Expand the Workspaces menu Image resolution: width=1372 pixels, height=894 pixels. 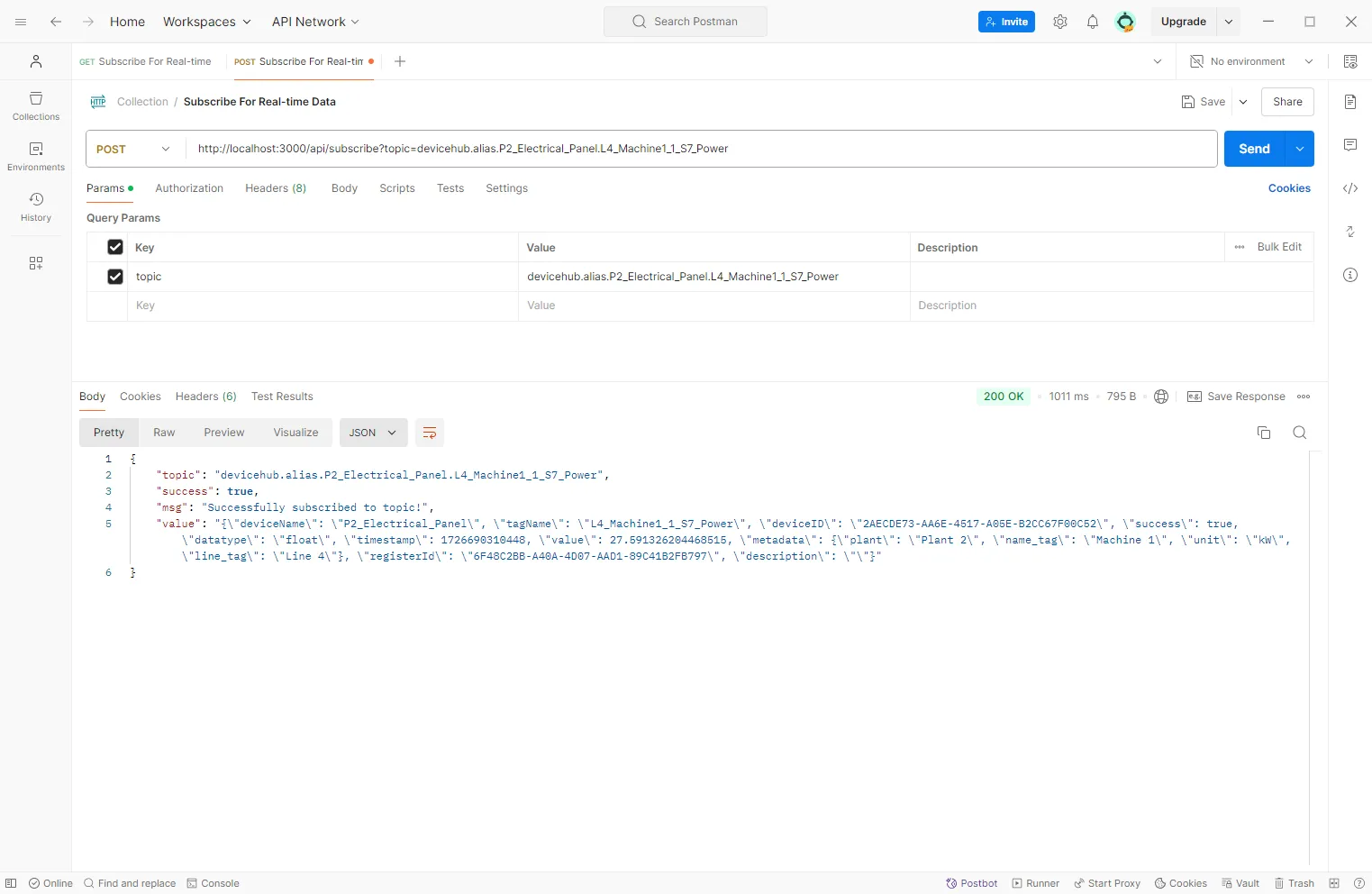(207, 22)
